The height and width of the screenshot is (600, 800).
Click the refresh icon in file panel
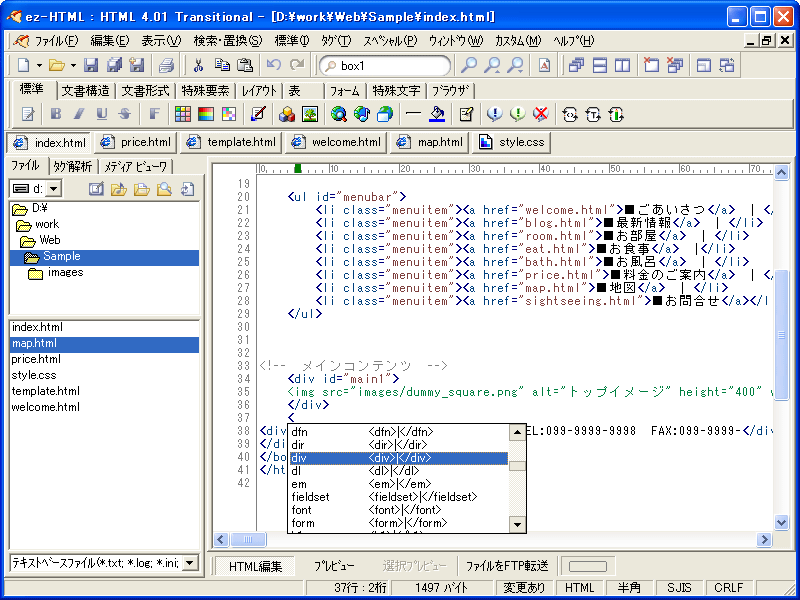click(187, 189)
